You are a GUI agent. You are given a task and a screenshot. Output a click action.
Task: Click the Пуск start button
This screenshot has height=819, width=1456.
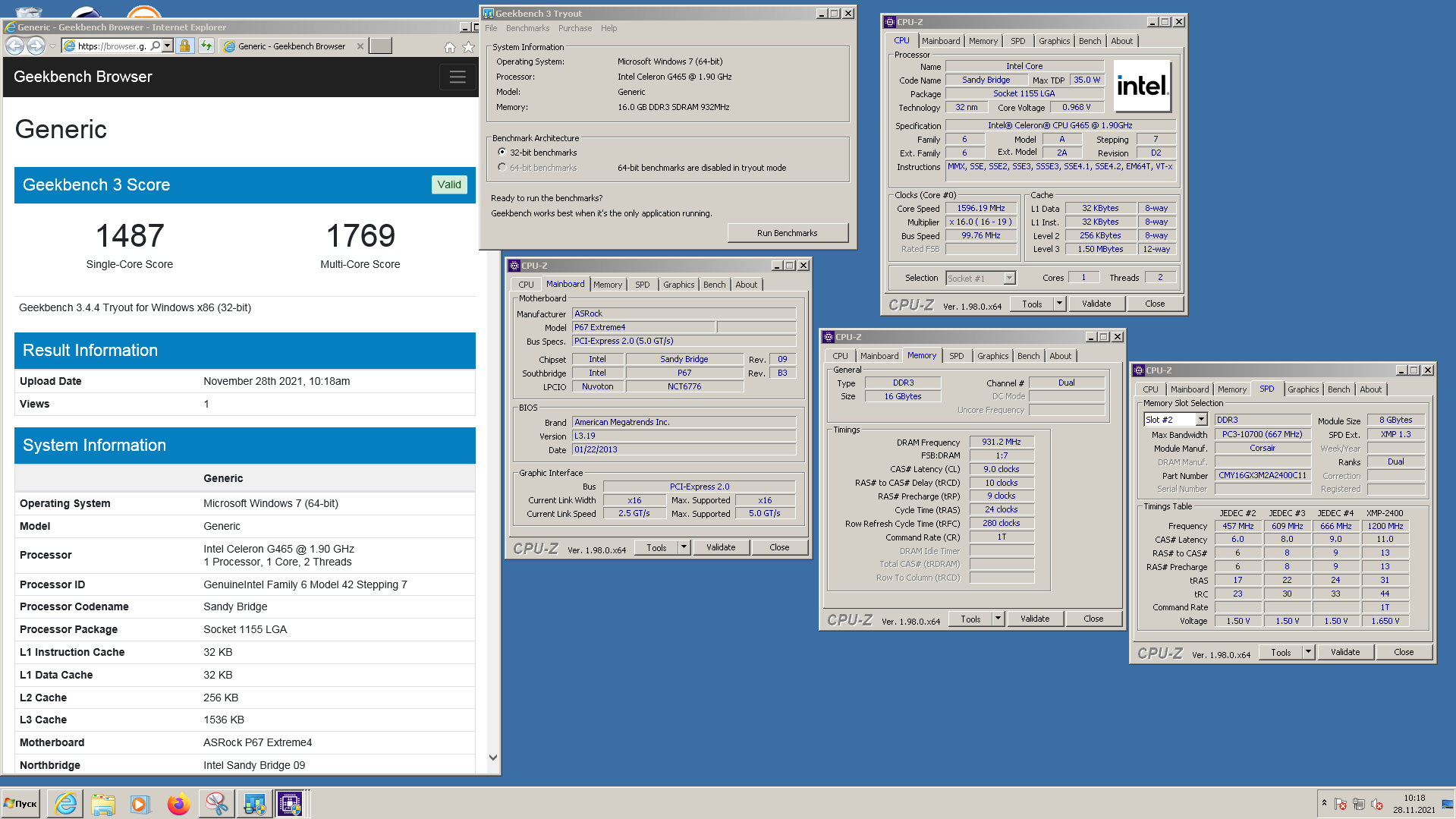[x=21, y=803]
